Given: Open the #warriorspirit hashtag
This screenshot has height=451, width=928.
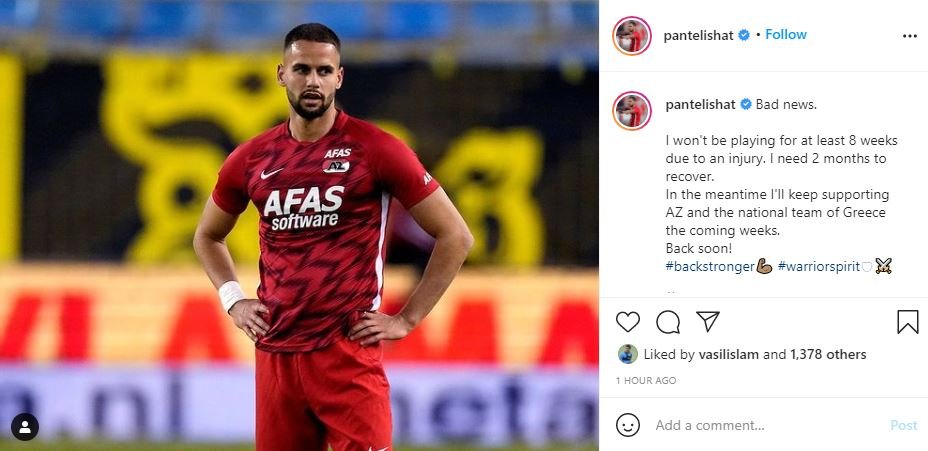Looking at the screenshot, I should [x=819, y=266].
